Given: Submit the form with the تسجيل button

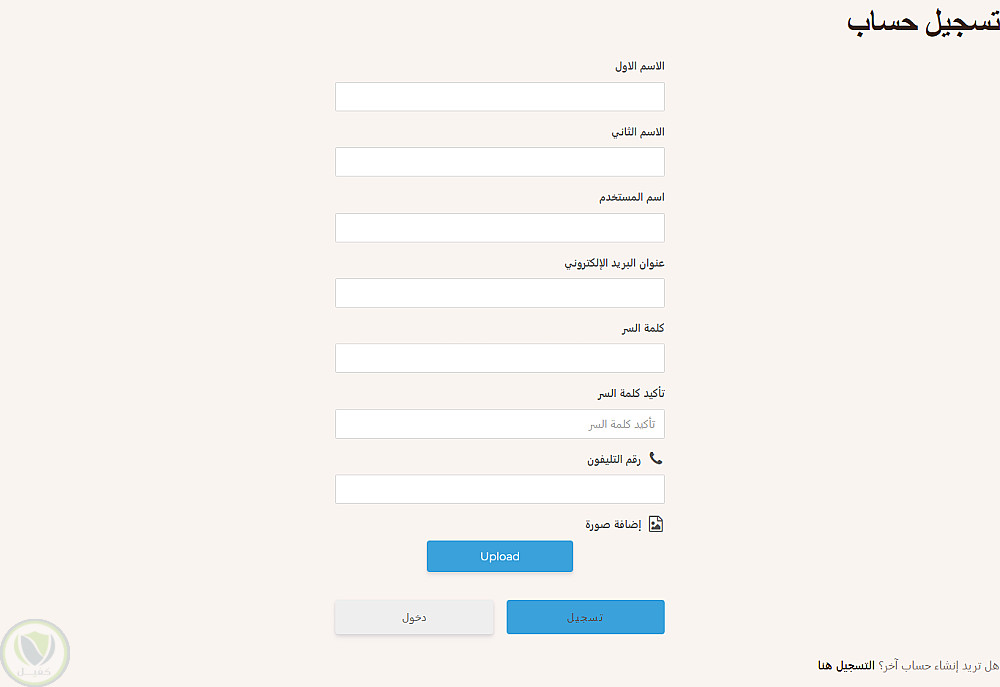Looking at the screenshot, I should (585, 617).
